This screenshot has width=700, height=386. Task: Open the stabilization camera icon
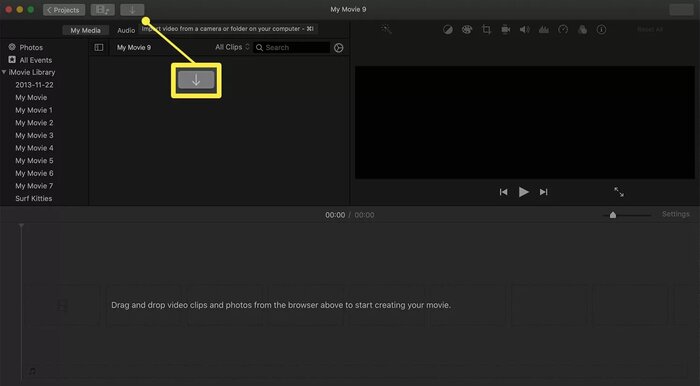coord(506,30)
